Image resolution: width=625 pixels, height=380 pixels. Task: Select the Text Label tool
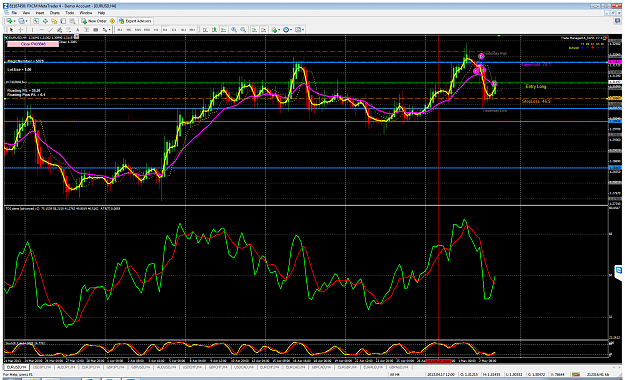86,30
